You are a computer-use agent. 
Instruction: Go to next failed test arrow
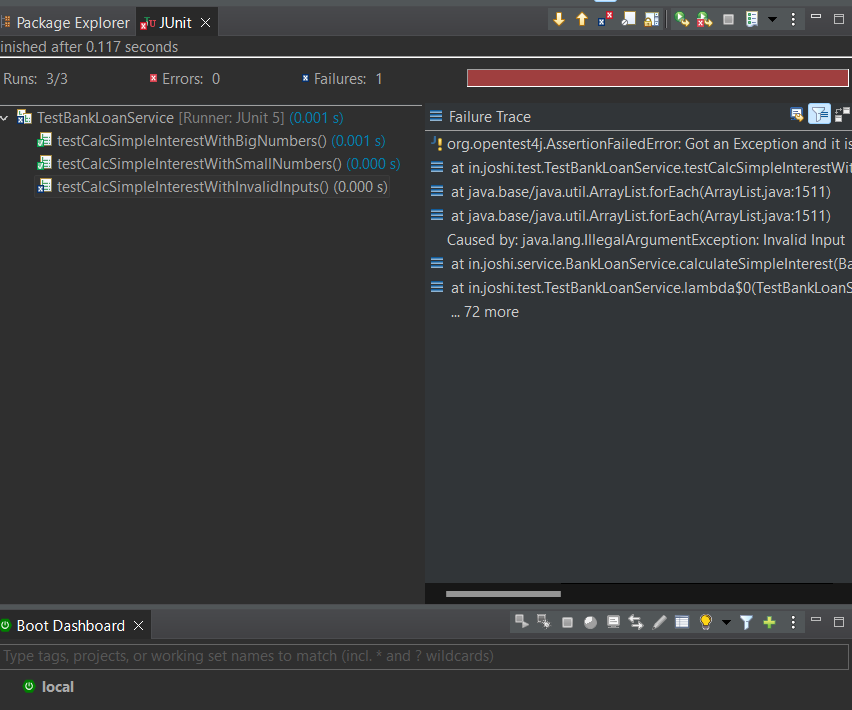pyautogui.click(x=559, y=20)
